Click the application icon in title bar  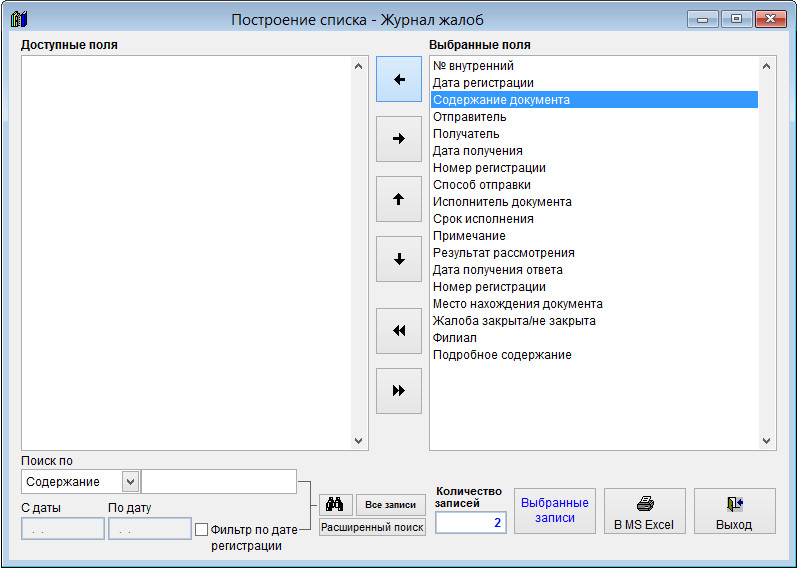(x=19, y=19)
